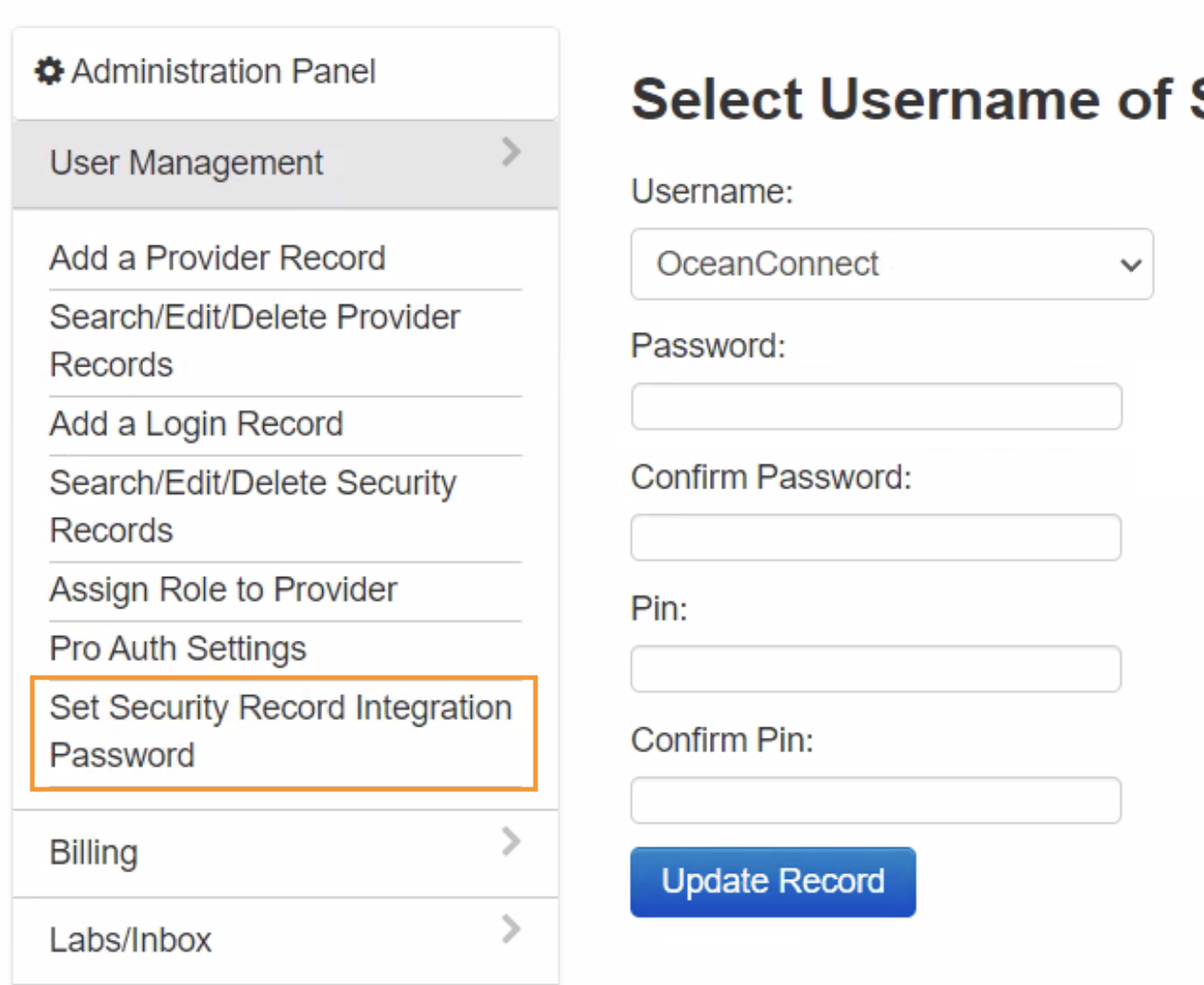Focus the Confirm Pin field
This screenshot has width=1204, height=985.
tap(875, 800)
